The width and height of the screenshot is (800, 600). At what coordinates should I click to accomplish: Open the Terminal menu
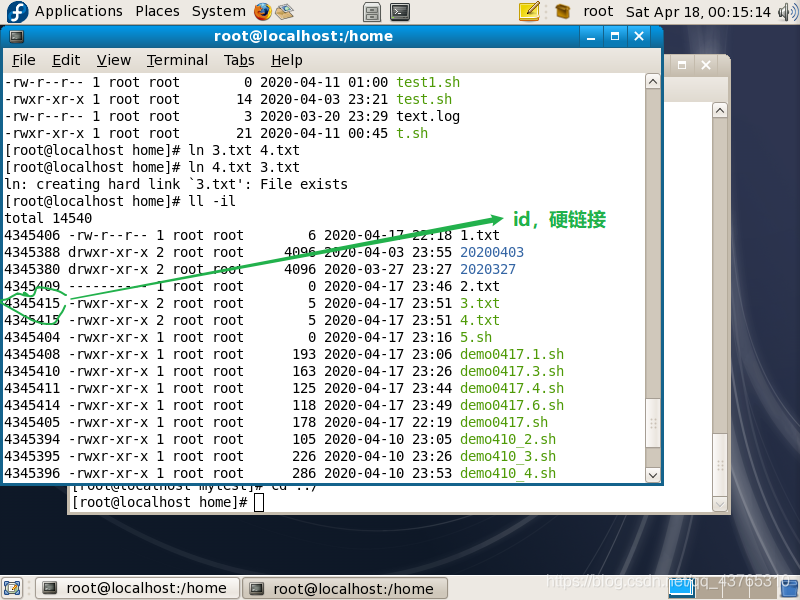[177, 60]
